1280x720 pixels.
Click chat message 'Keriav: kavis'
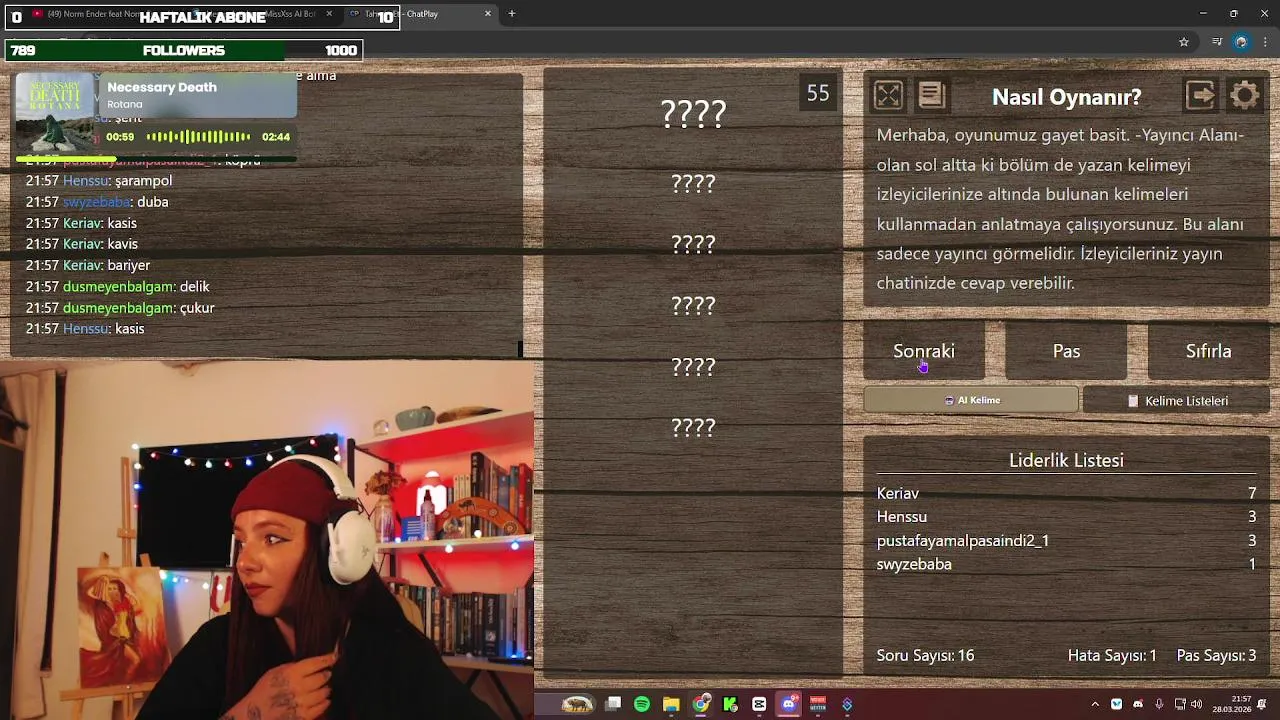tap(82, 244)
